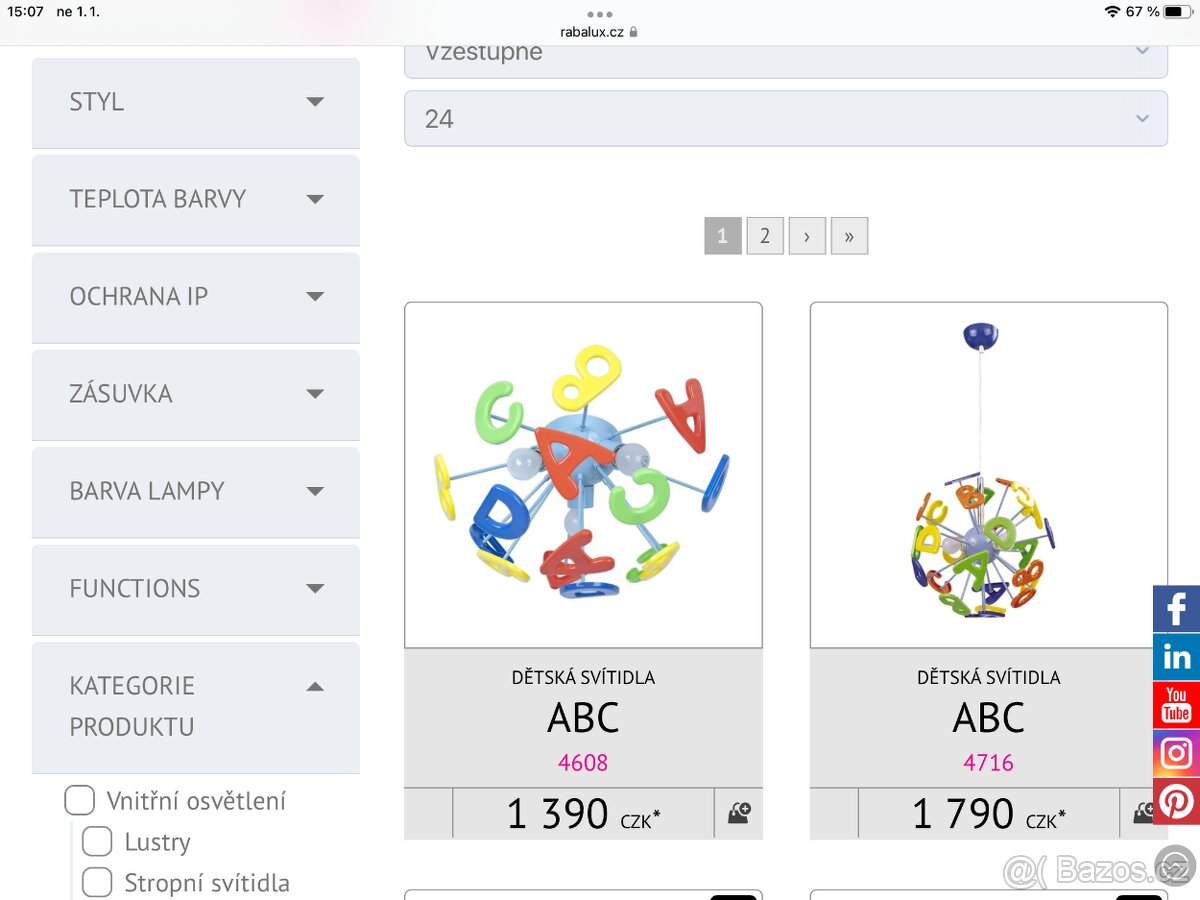Open product number 4608 link
The image size is (1200, 900).
(x=583, y=763)
